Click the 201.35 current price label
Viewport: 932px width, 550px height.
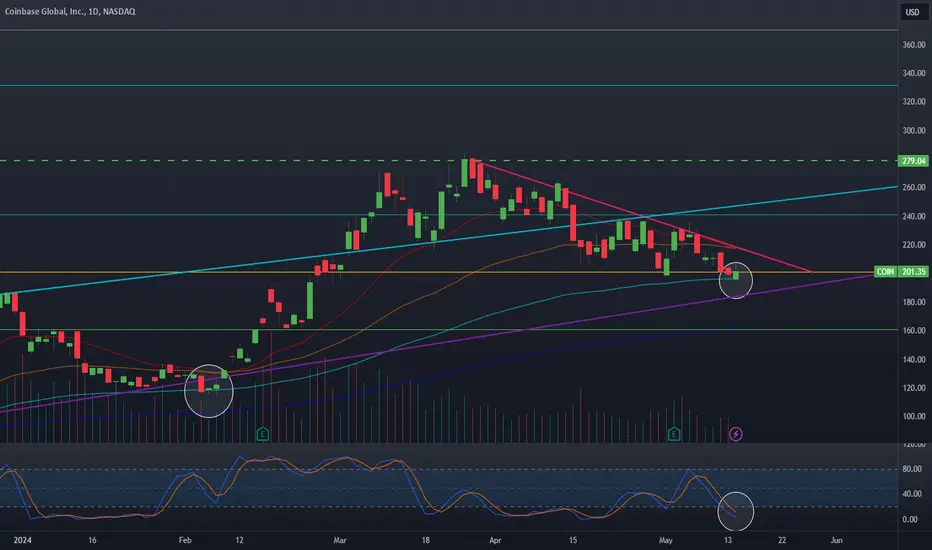[913, 272]
